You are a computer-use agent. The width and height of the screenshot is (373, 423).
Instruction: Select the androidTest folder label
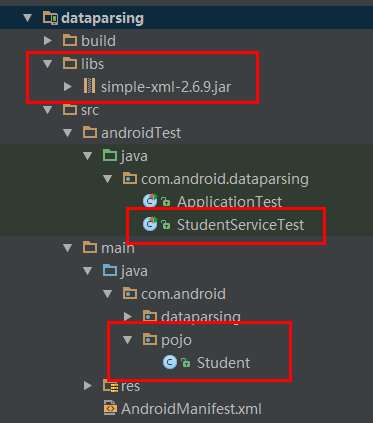pyautogui.click(x=141, y=133)
